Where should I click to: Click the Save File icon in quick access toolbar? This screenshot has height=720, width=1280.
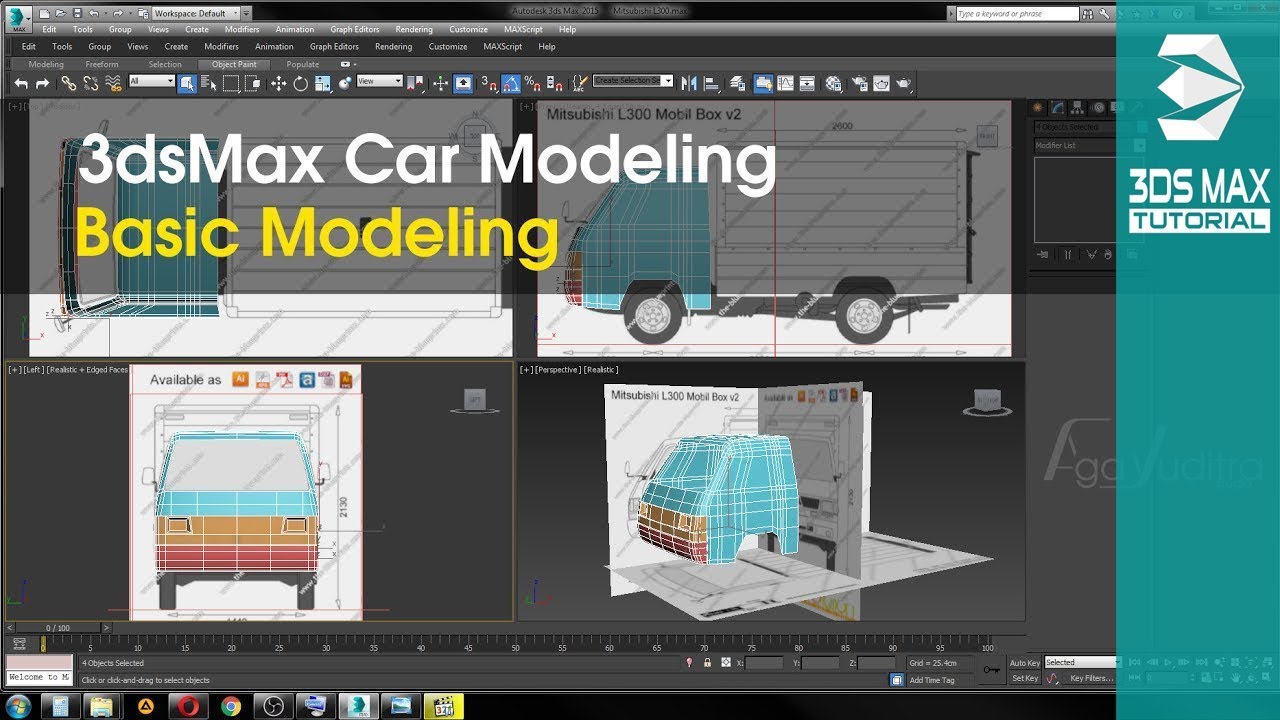tap(76, 14)
